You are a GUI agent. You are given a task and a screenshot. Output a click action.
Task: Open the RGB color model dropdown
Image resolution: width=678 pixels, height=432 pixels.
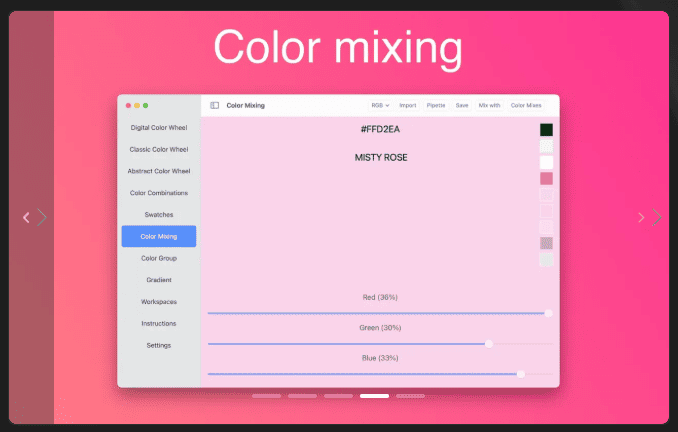pos(380,105)
